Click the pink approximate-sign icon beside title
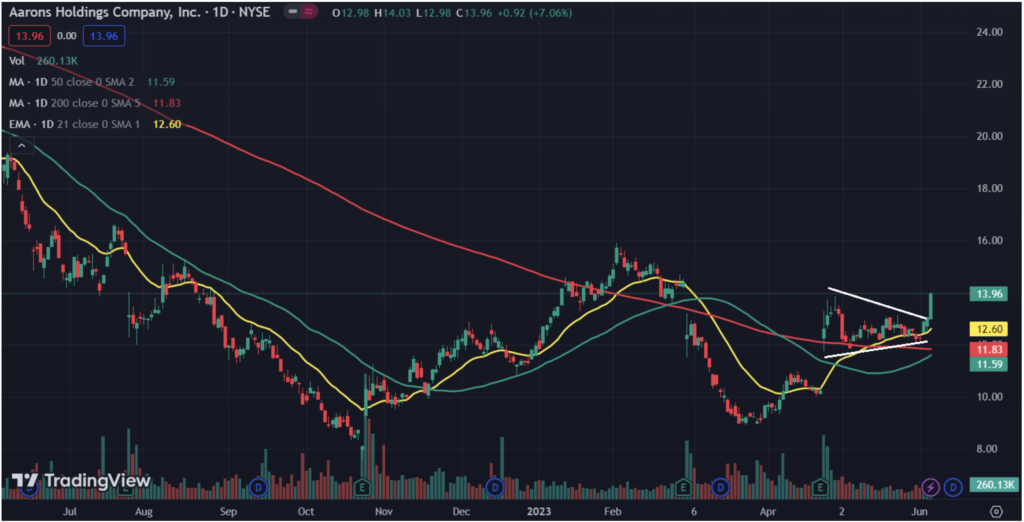1024x522 pixels. (x=309, y=12)
